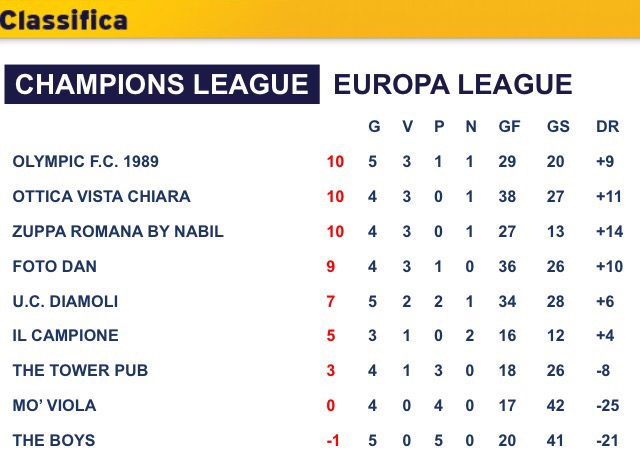The image size is (640, 461).
Task: Click The Boys' -1 points value
Action: (x=335, y=441)
